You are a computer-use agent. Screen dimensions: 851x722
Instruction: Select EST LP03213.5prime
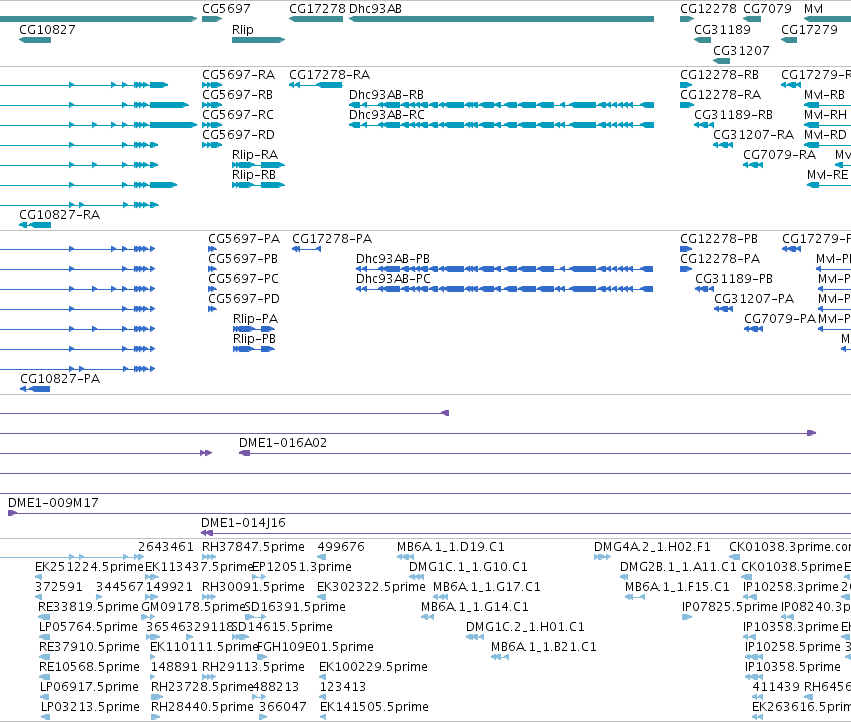coord(46,717)
